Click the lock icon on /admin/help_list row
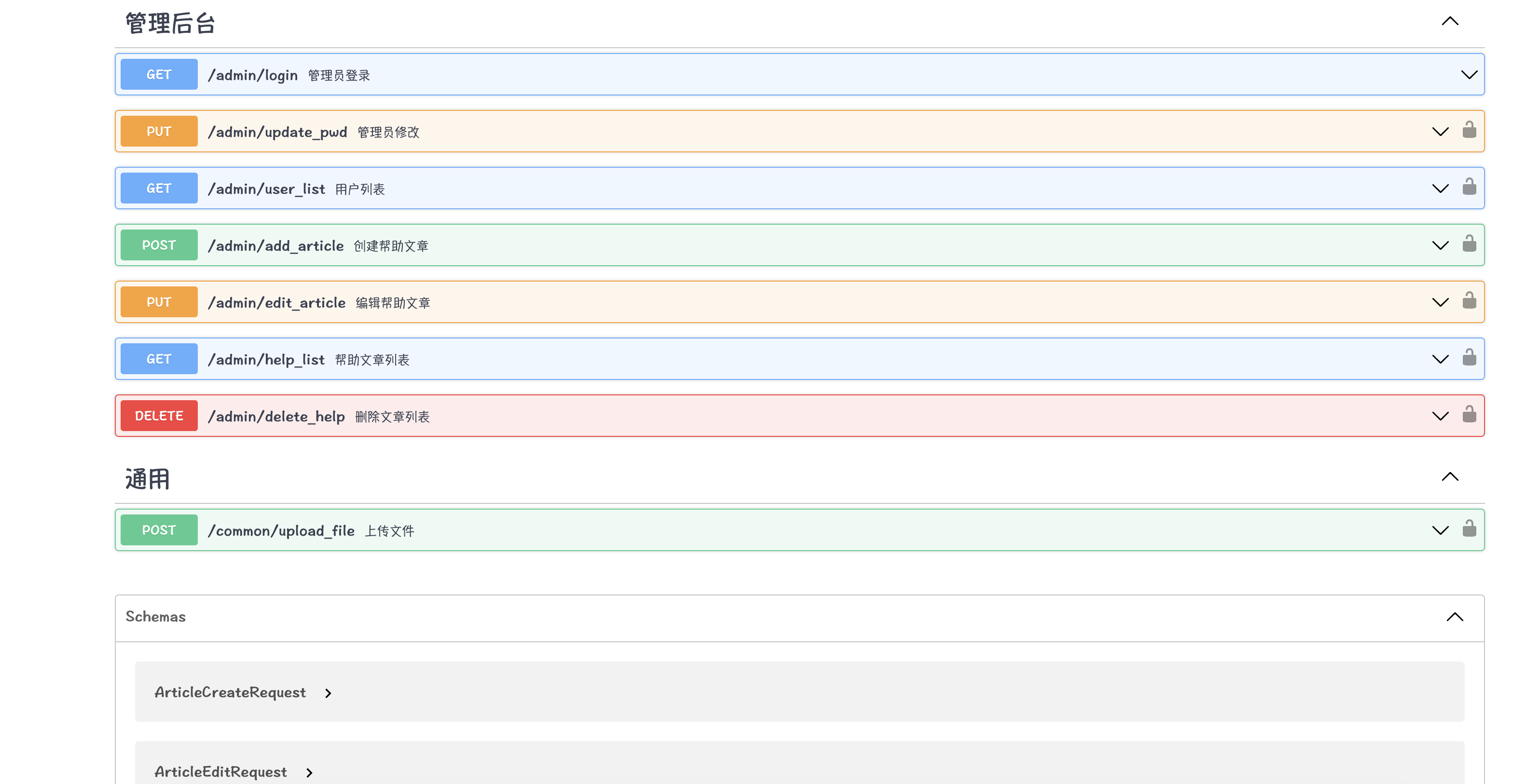 point(1469,357)
